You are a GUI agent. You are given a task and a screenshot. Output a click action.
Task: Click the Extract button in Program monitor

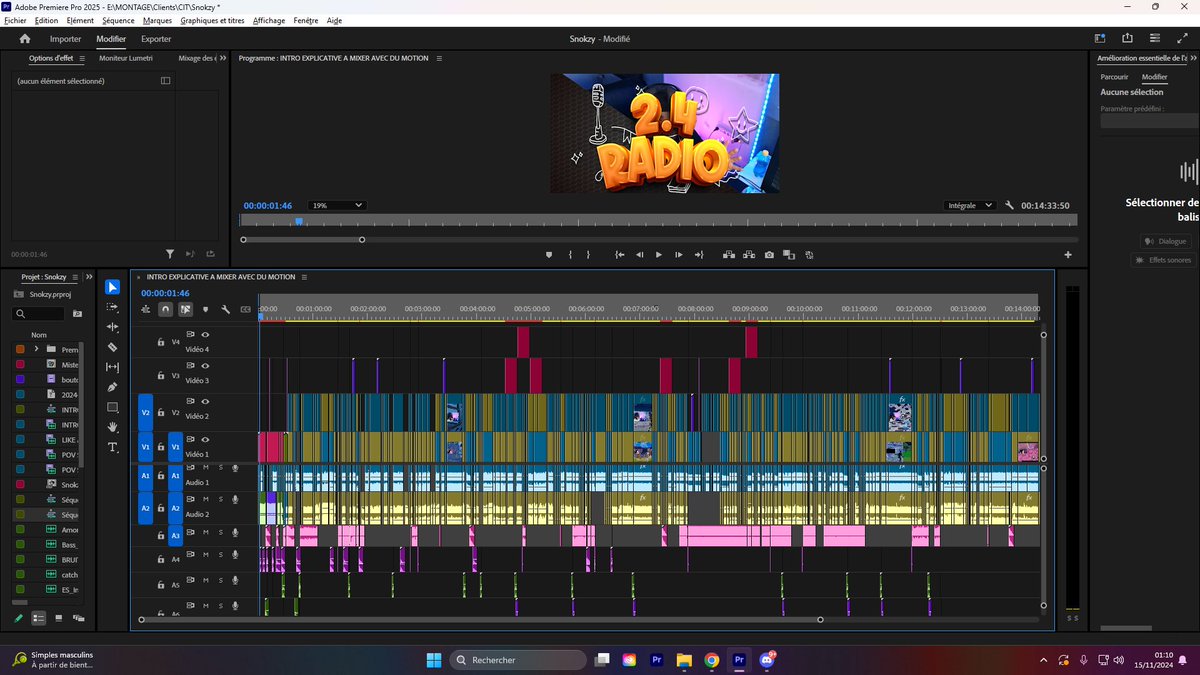coord(748,255)
